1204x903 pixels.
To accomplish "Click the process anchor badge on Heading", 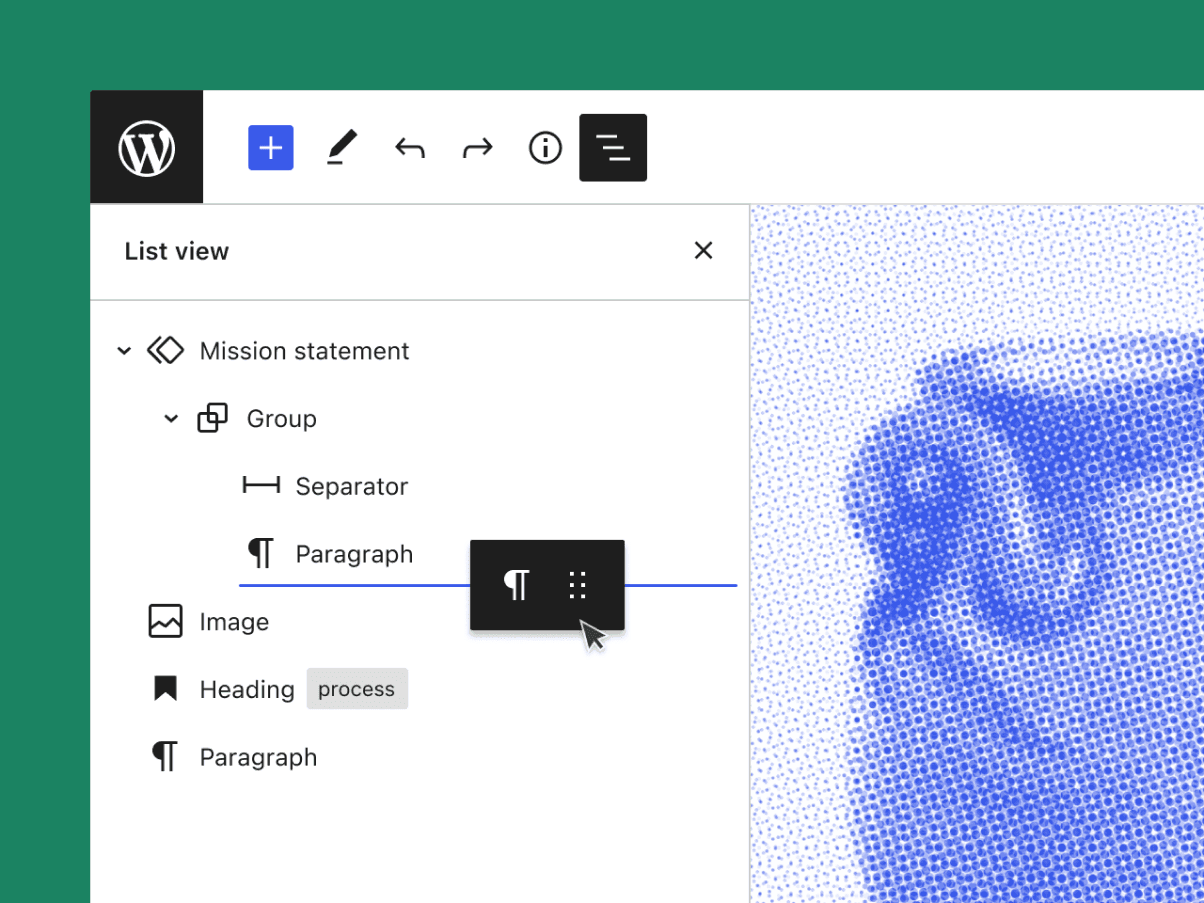I will [x=357, y=689].
